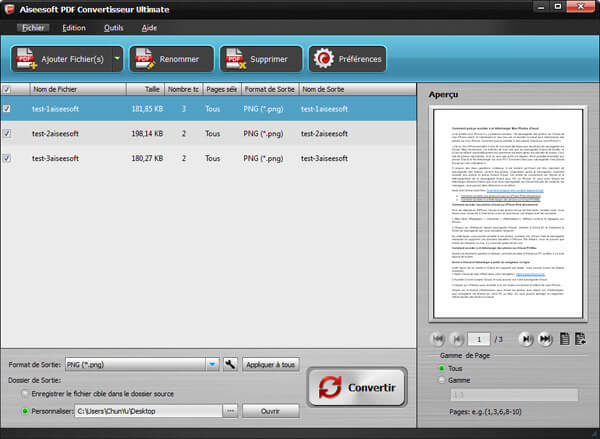Go to previous page in preview
600x439 pixels.
(456, 339)
